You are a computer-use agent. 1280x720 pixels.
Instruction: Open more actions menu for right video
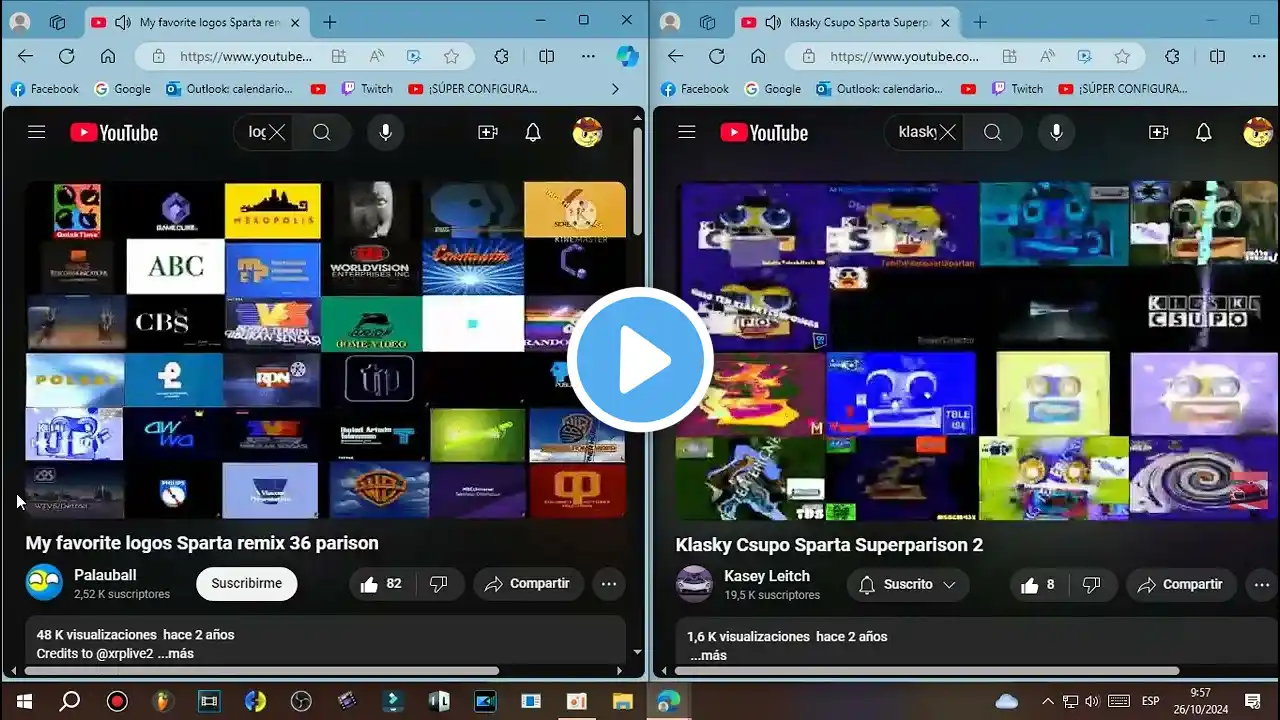pyautogui.click(x=1260, y=585)
